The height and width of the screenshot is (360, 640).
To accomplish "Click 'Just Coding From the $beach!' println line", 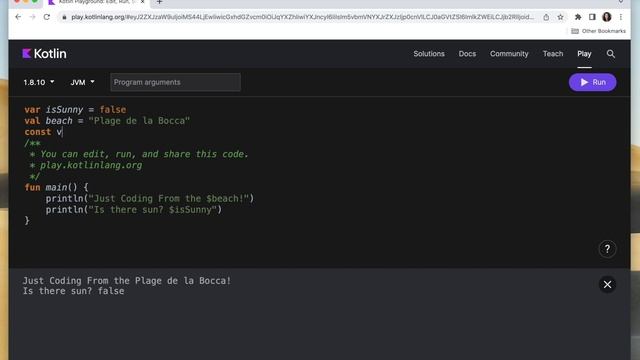I will pos(150,198).
